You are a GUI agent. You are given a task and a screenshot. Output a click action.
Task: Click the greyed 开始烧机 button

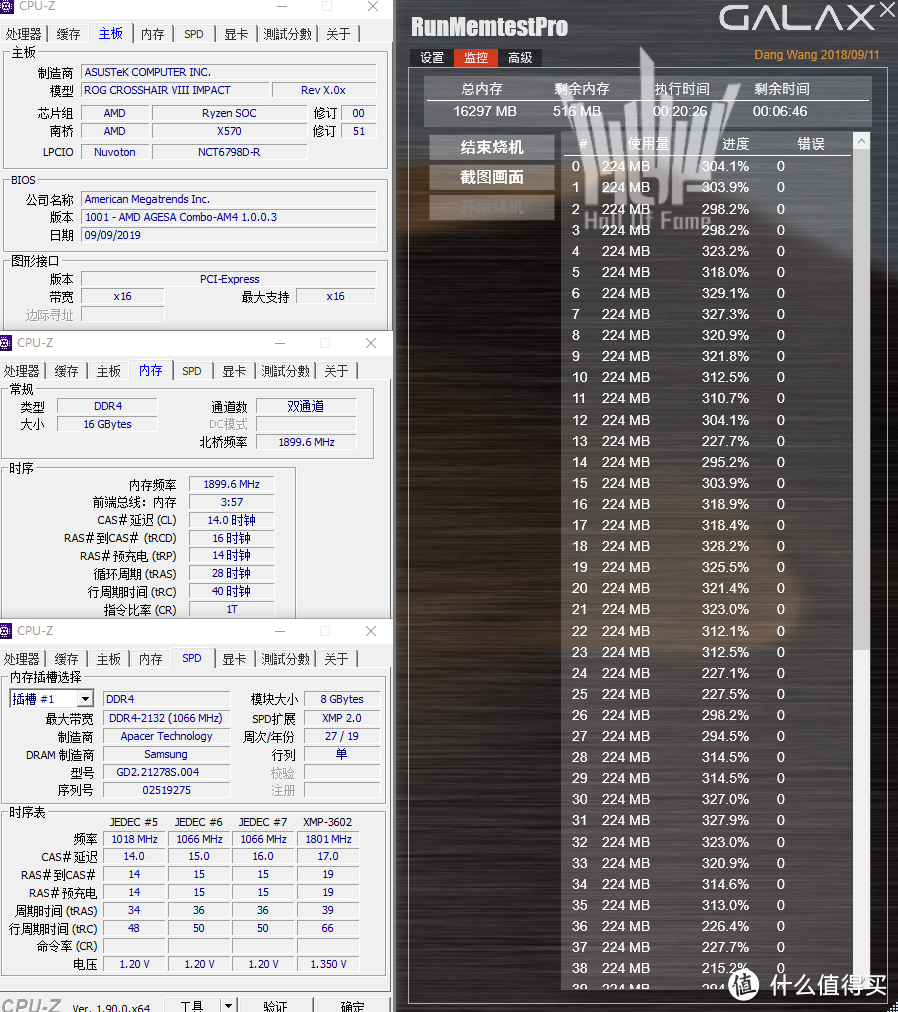(x=491, y=207)
